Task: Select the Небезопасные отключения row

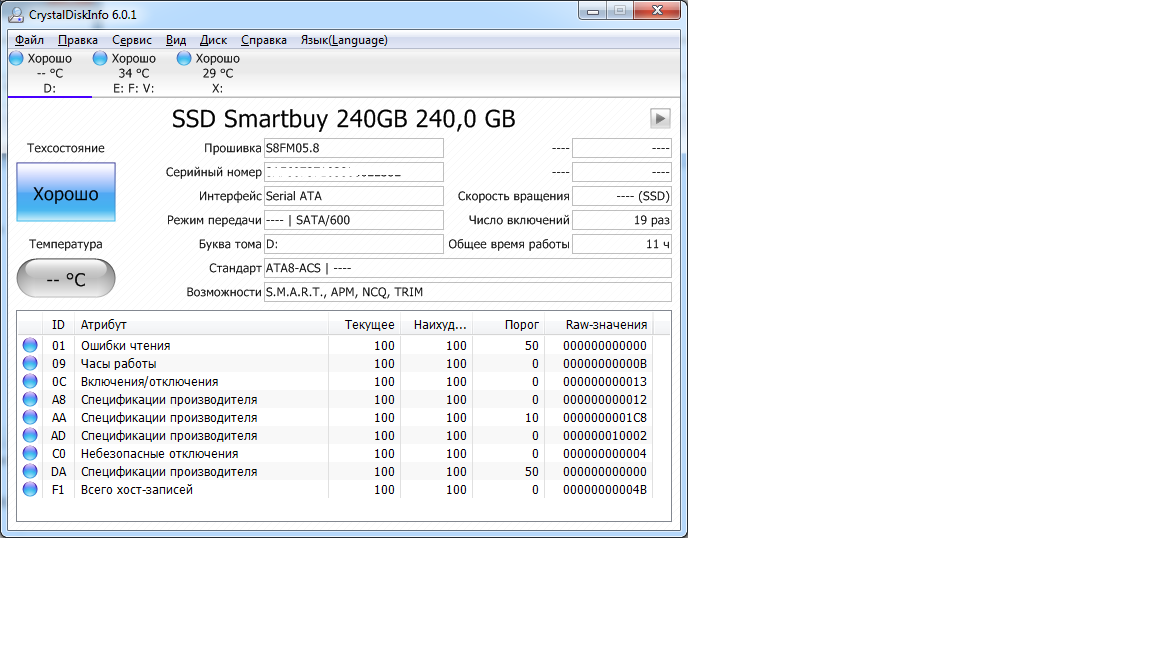Action: (335, 453)
